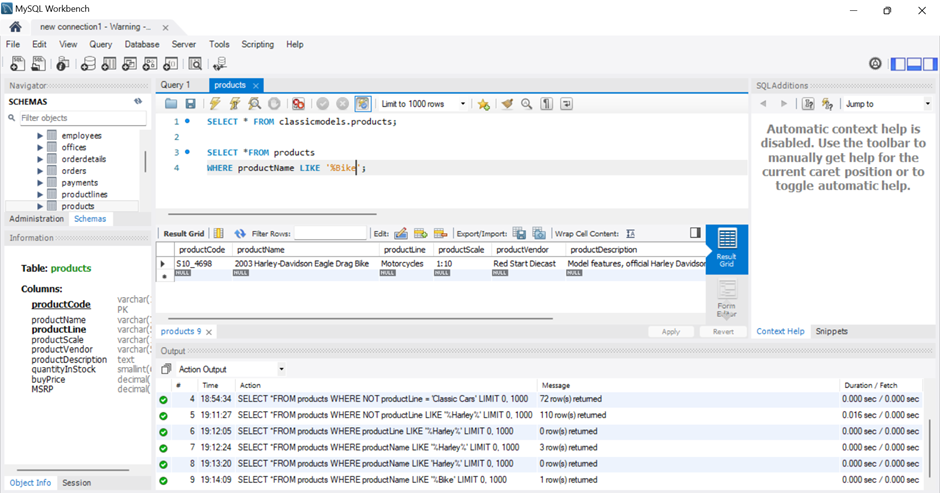Focus the Filter Rows input
Screen dimensions: 940x493
(330, 233)
